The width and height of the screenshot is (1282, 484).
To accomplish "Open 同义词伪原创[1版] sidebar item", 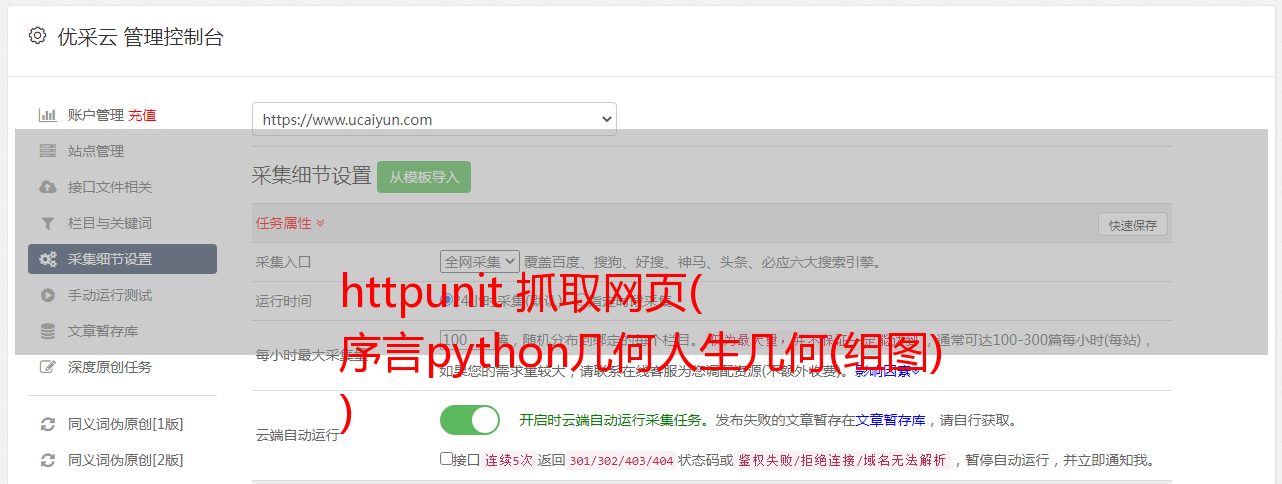I will pos(126,424).
